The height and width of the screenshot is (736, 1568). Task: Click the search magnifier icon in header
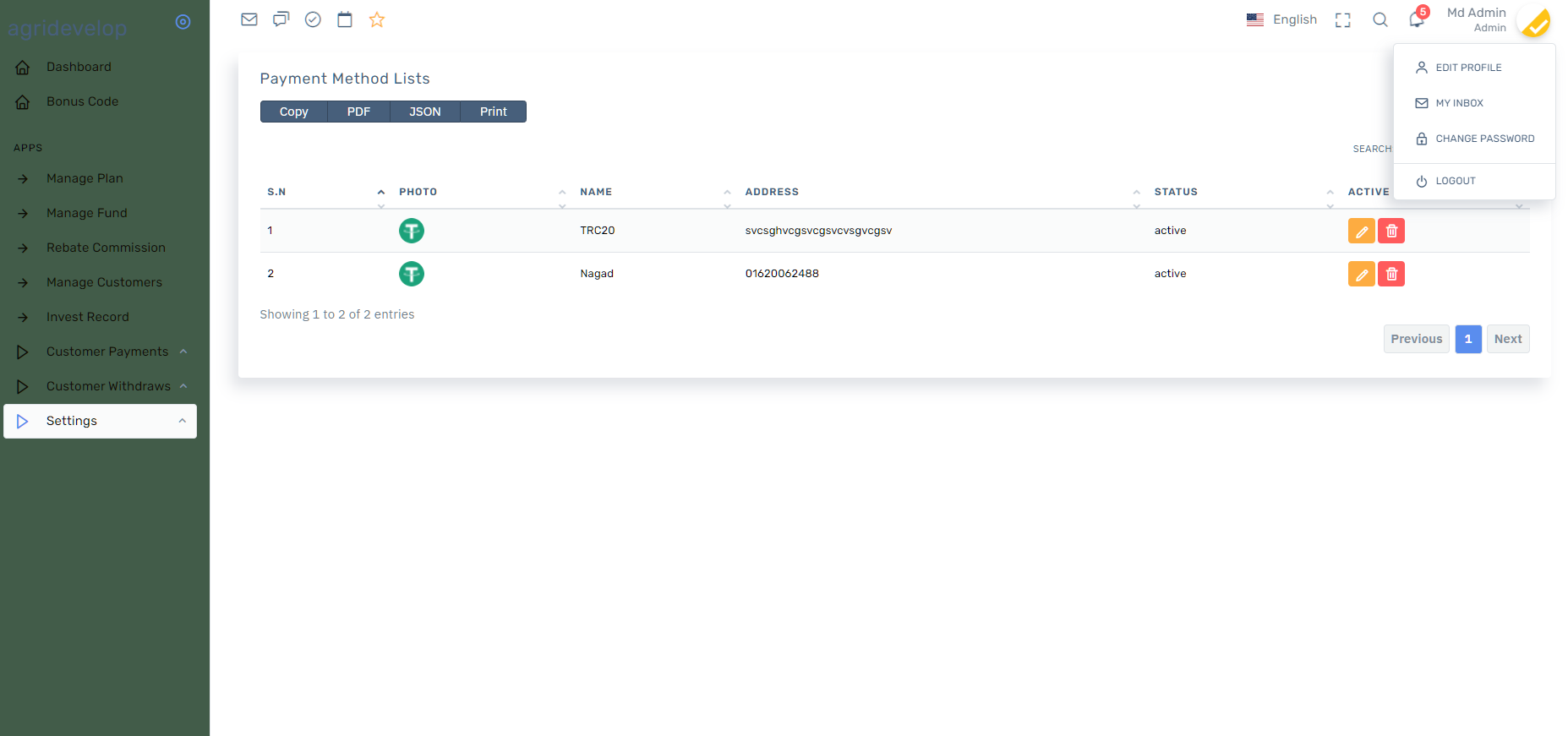[x=1380, y=19]
